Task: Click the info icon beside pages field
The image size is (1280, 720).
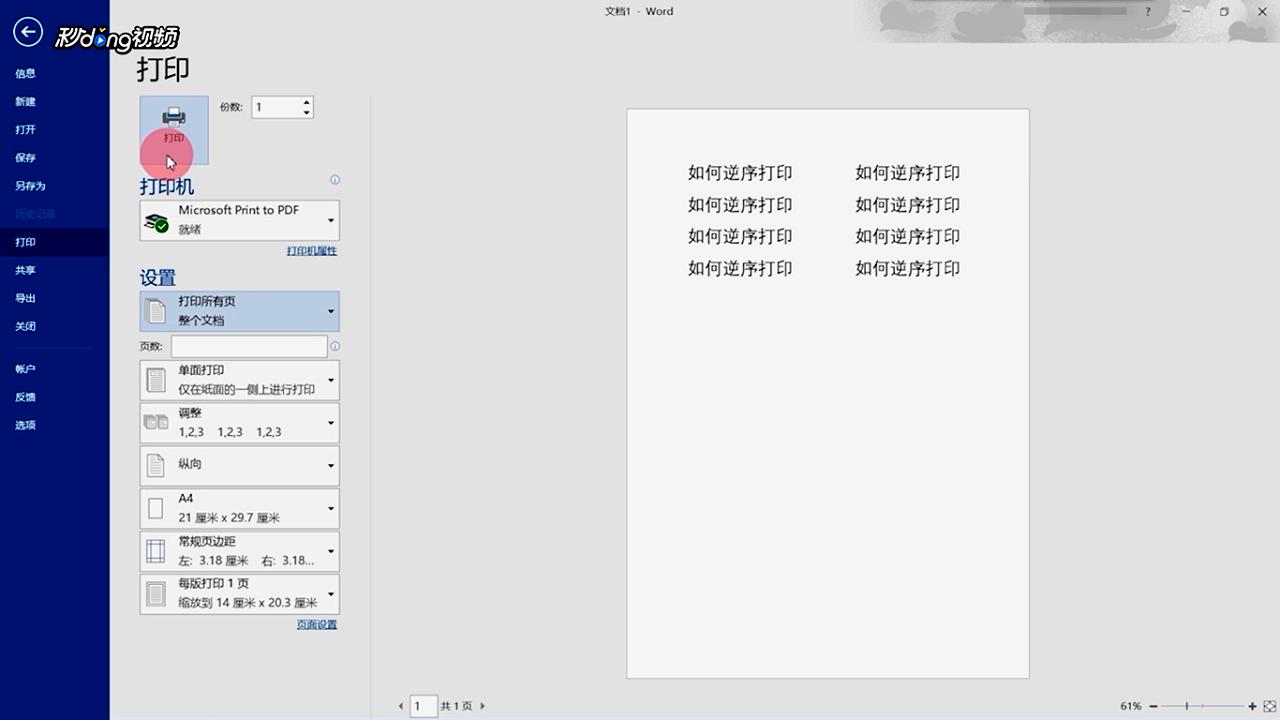Action: coord(335,346)
